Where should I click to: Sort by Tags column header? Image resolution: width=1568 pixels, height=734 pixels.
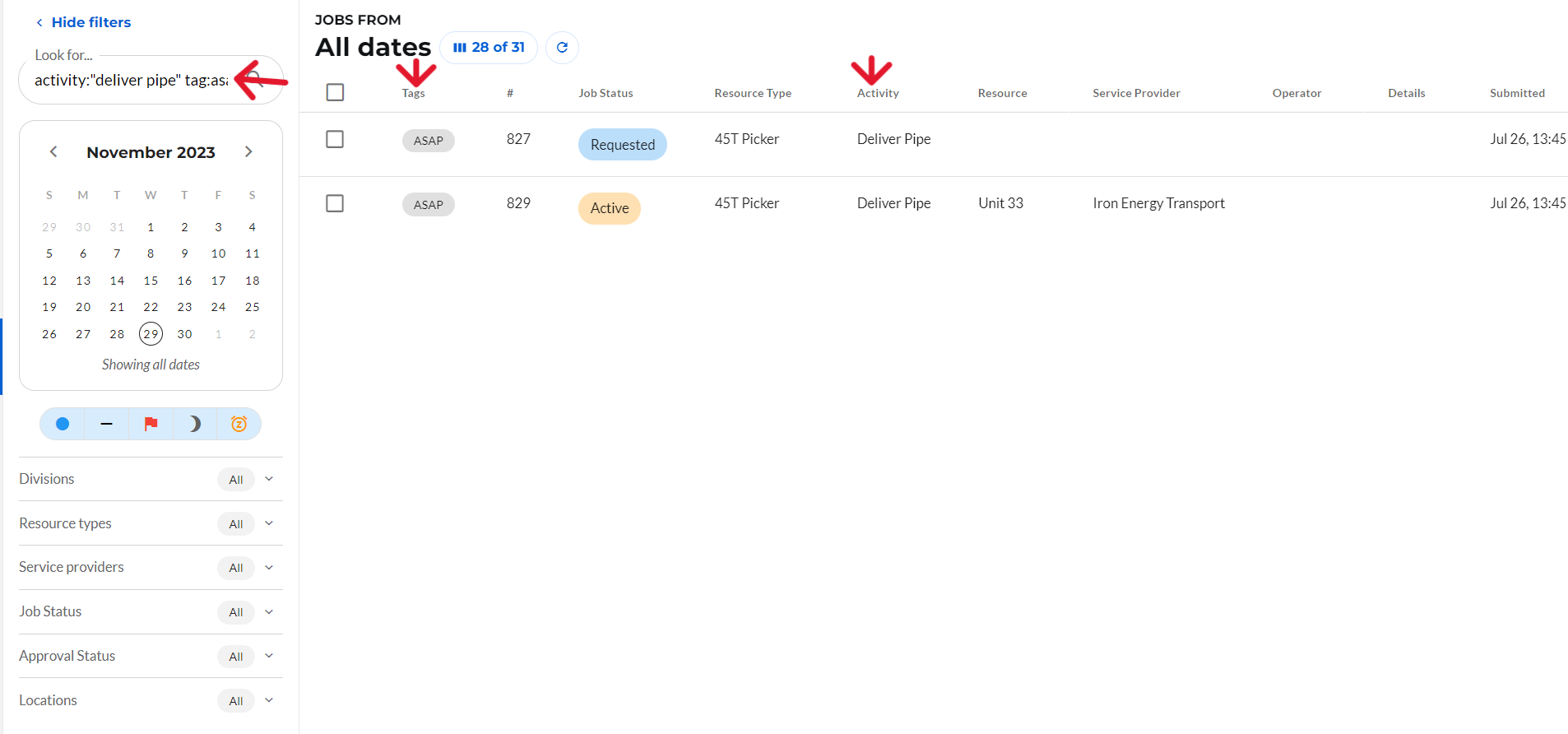pyautogui.click(x=413, y=93)
